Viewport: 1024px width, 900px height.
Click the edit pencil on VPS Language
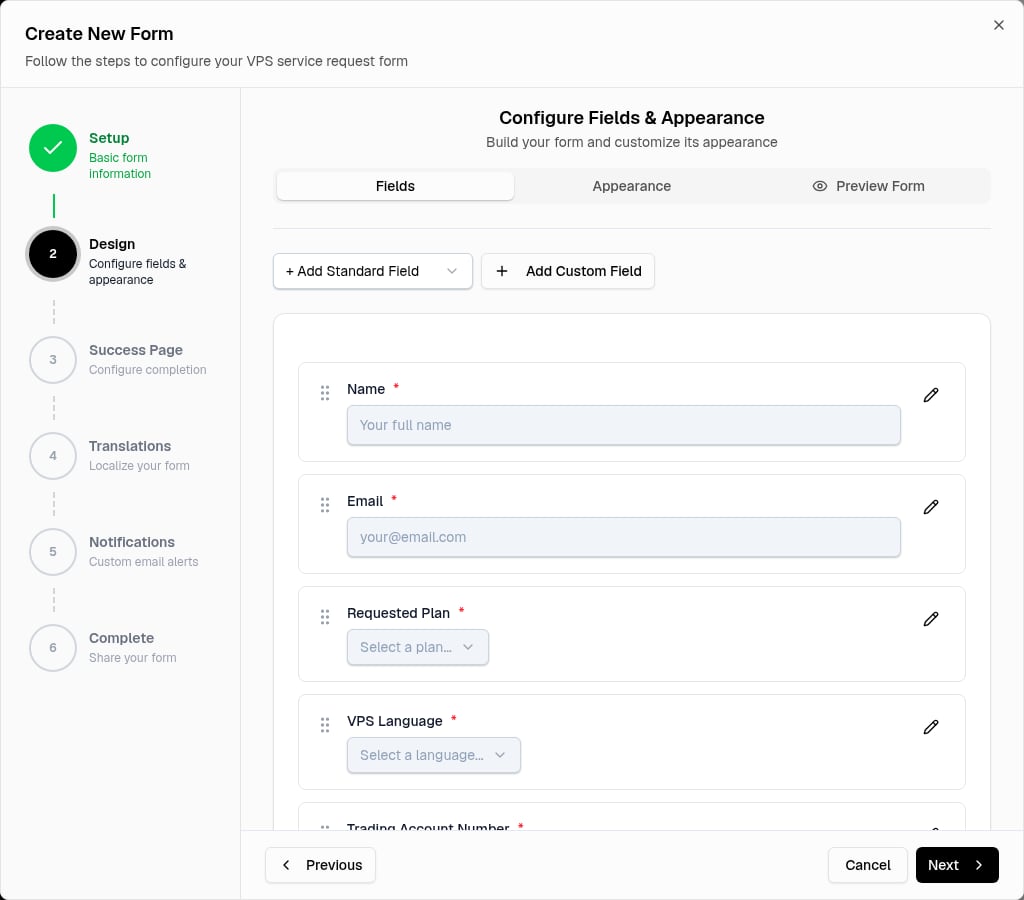pyautogui.click(x=931, y=727)
